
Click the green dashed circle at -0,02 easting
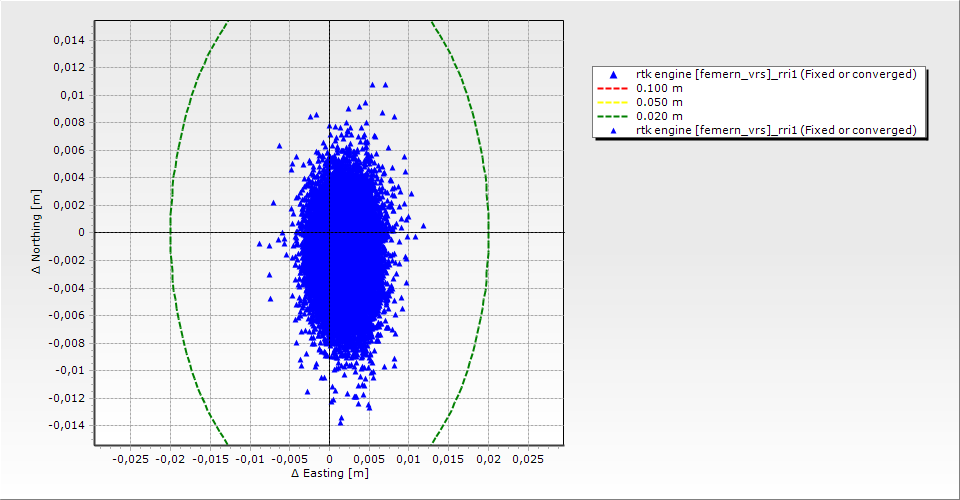click(170, 232)
